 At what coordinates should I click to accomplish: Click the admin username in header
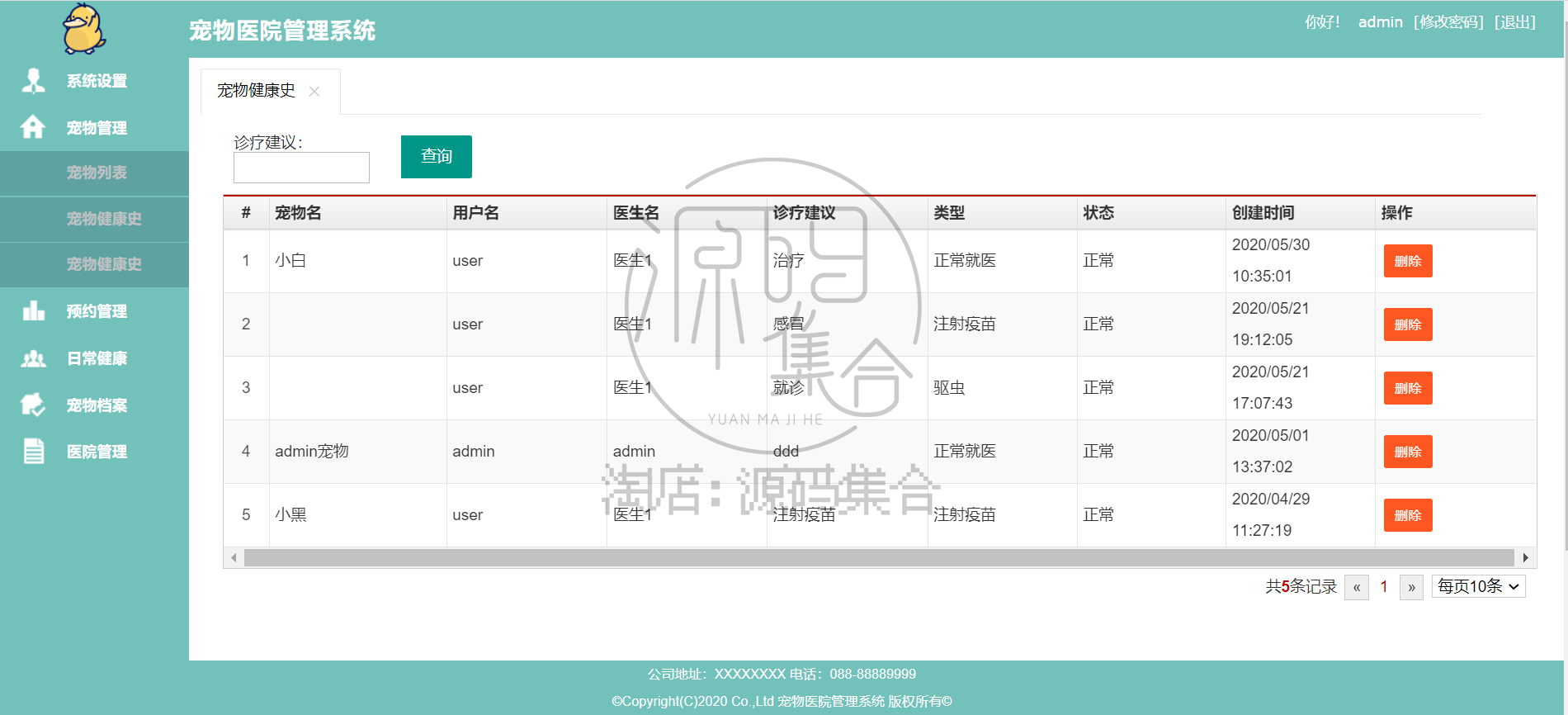coord(1381,22)
